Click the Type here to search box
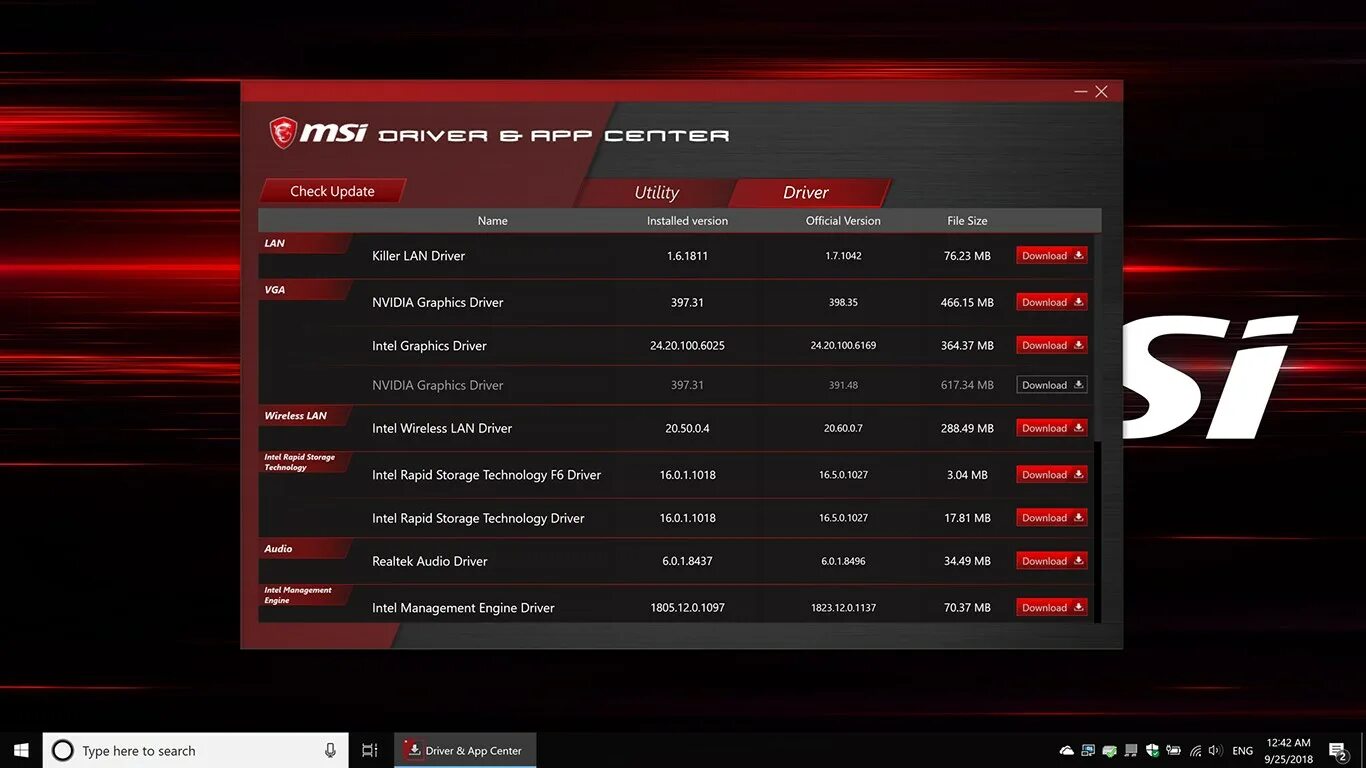 [195, 750]
